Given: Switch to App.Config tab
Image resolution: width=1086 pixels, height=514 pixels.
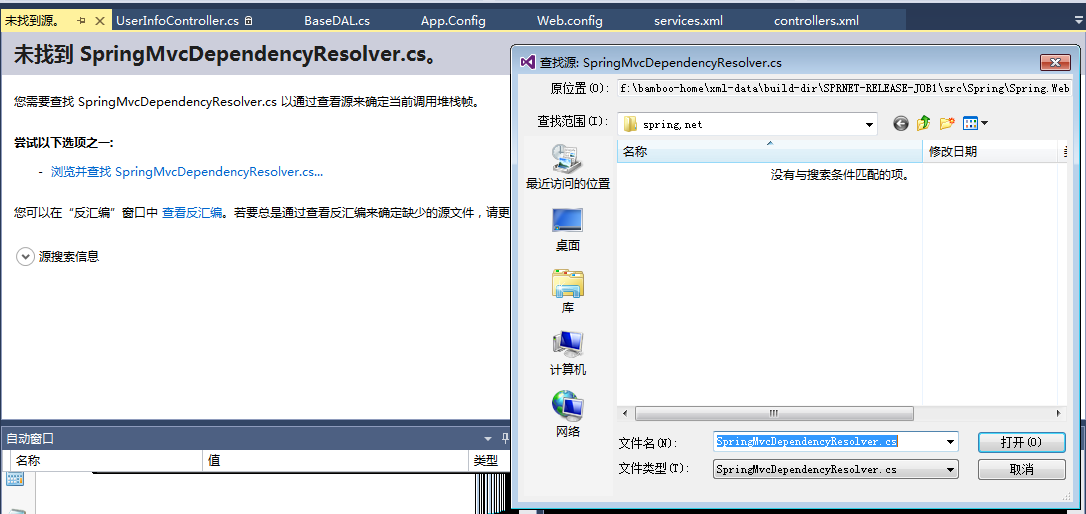Looking at the screenshot, I should (x=453, y=21).
